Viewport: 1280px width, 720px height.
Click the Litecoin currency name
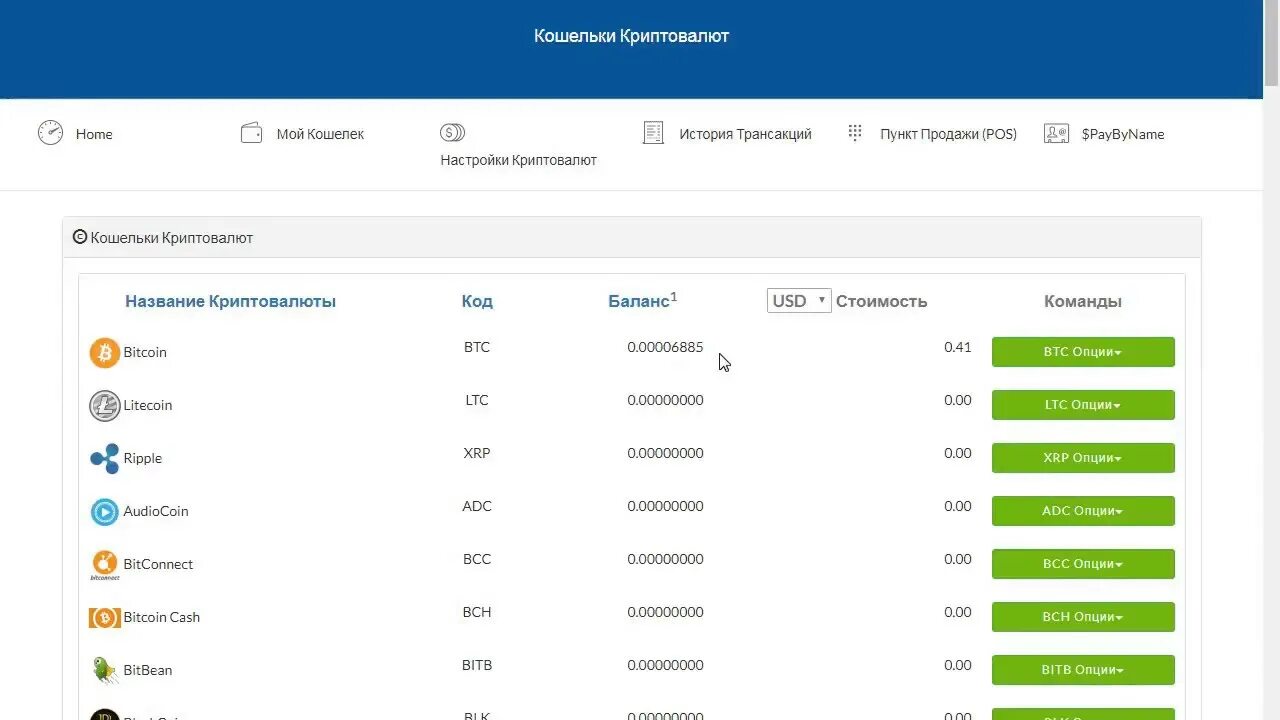click(148, 405)
